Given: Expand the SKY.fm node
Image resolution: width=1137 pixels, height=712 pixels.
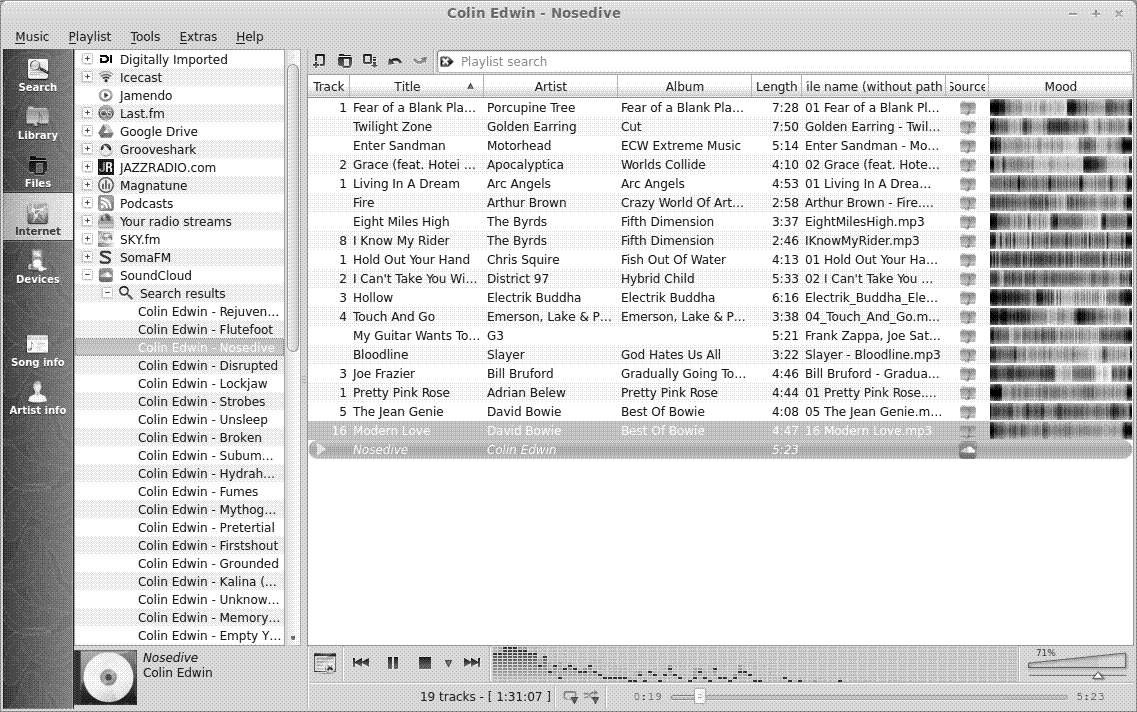Looking at the screenshot, I should pos(87,239).
